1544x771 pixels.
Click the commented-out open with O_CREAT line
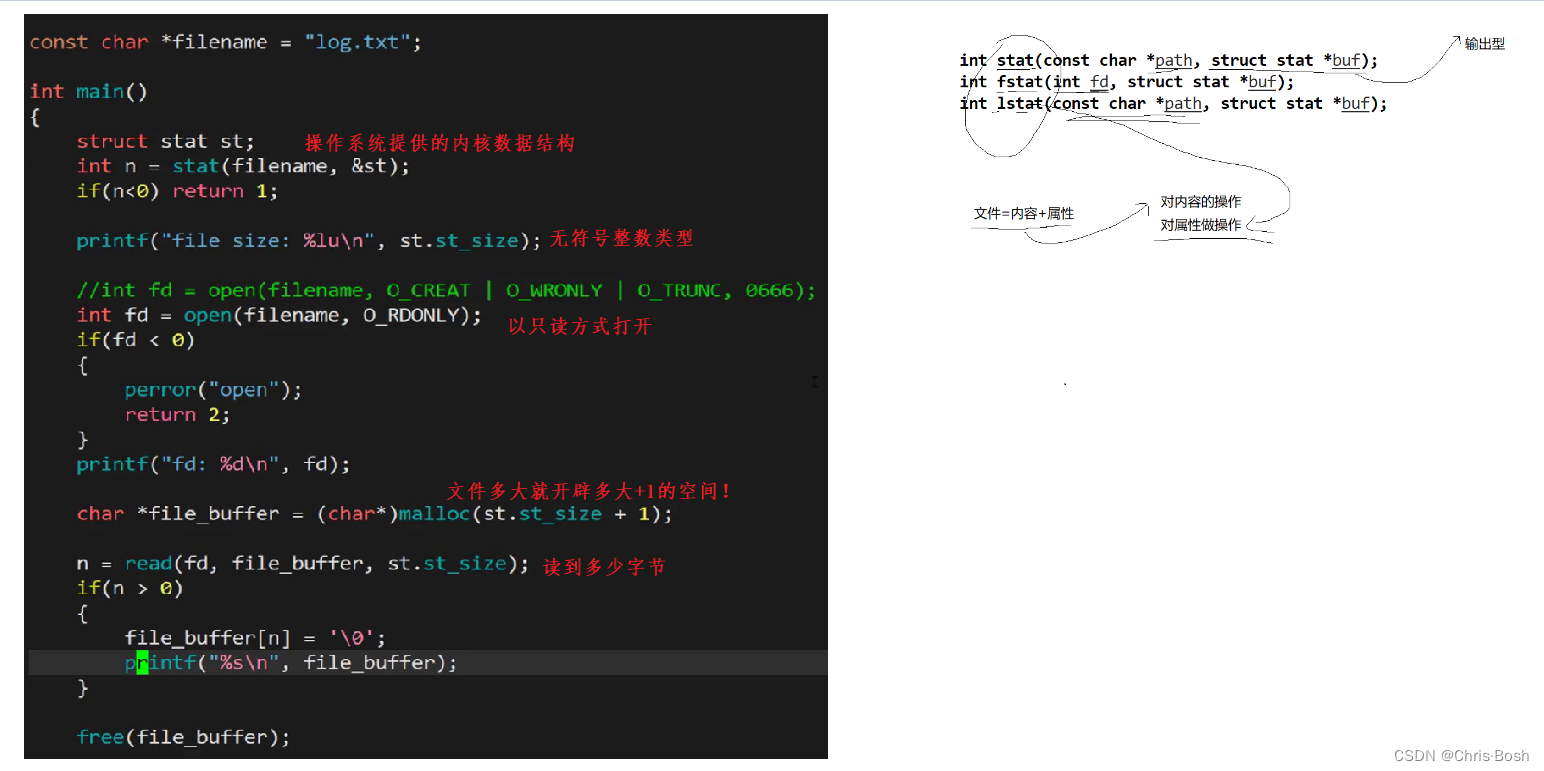click(446, 290)
